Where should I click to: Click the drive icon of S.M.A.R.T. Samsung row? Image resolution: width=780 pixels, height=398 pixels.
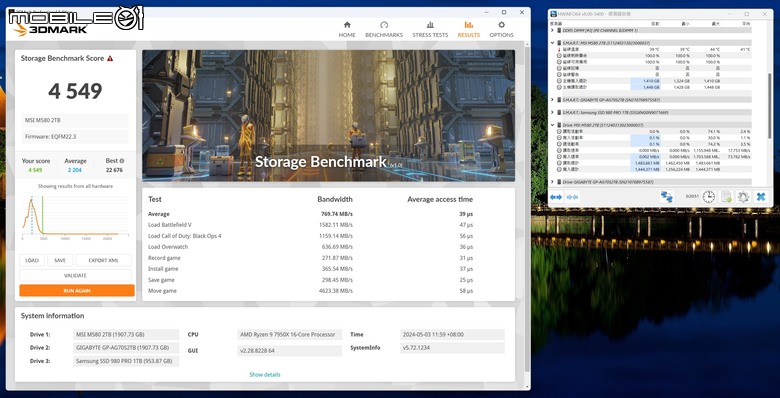click(x=559, y=112)
